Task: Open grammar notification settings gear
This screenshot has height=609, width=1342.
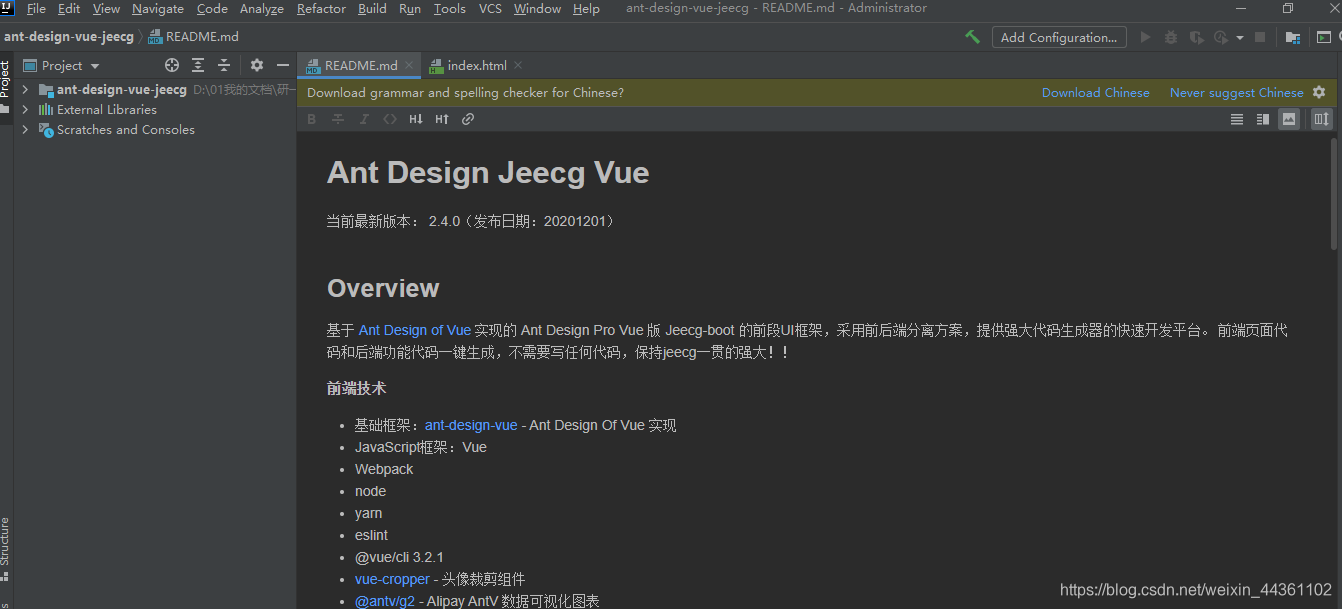Action: click(x=1319, y=92)
